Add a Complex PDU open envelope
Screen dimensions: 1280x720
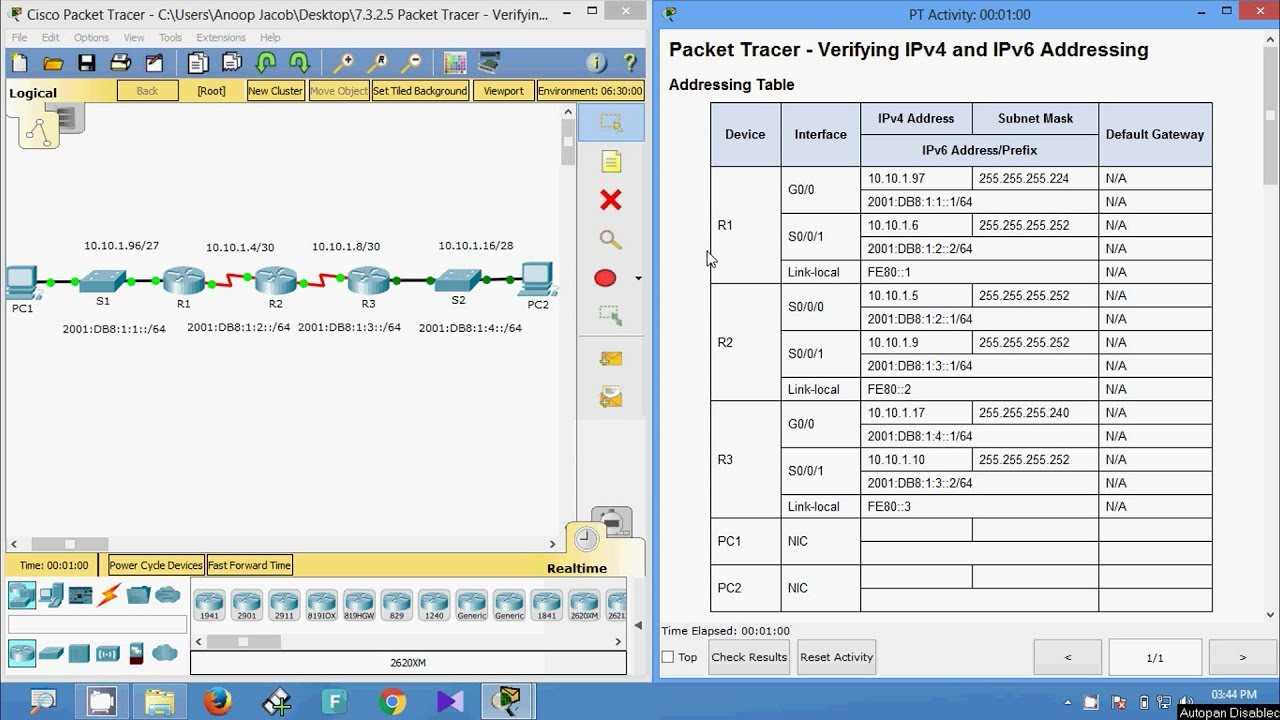coord(611,397)
